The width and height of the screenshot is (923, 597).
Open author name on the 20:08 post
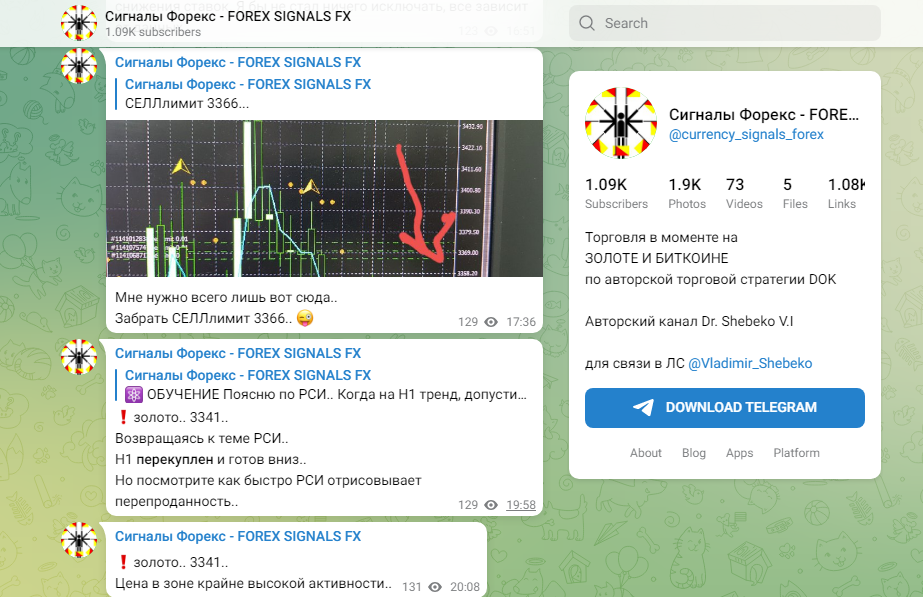click(x=238, y=536)
